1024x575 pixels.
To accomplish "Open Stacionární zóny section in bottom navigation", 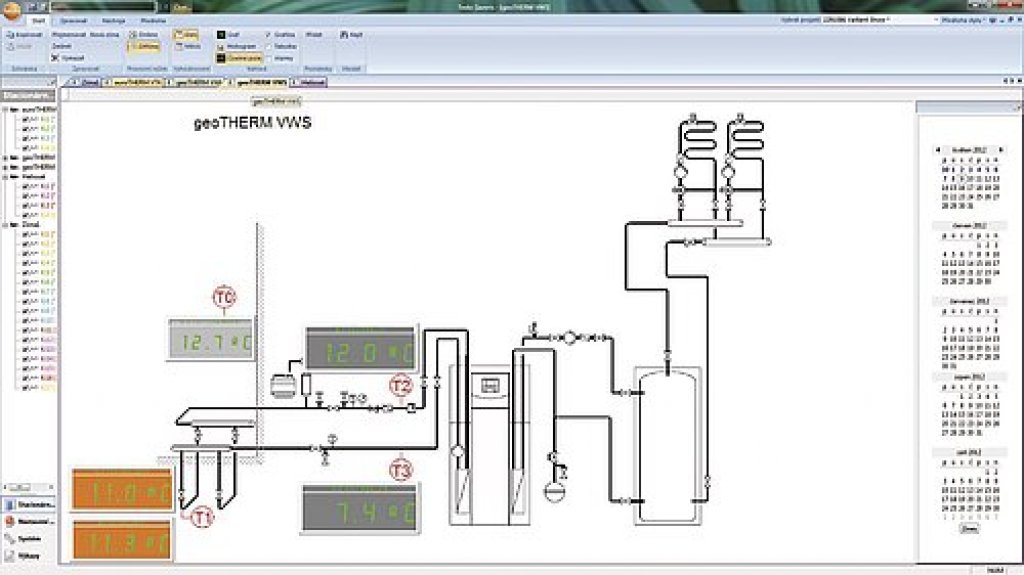I will coord(29,505).
